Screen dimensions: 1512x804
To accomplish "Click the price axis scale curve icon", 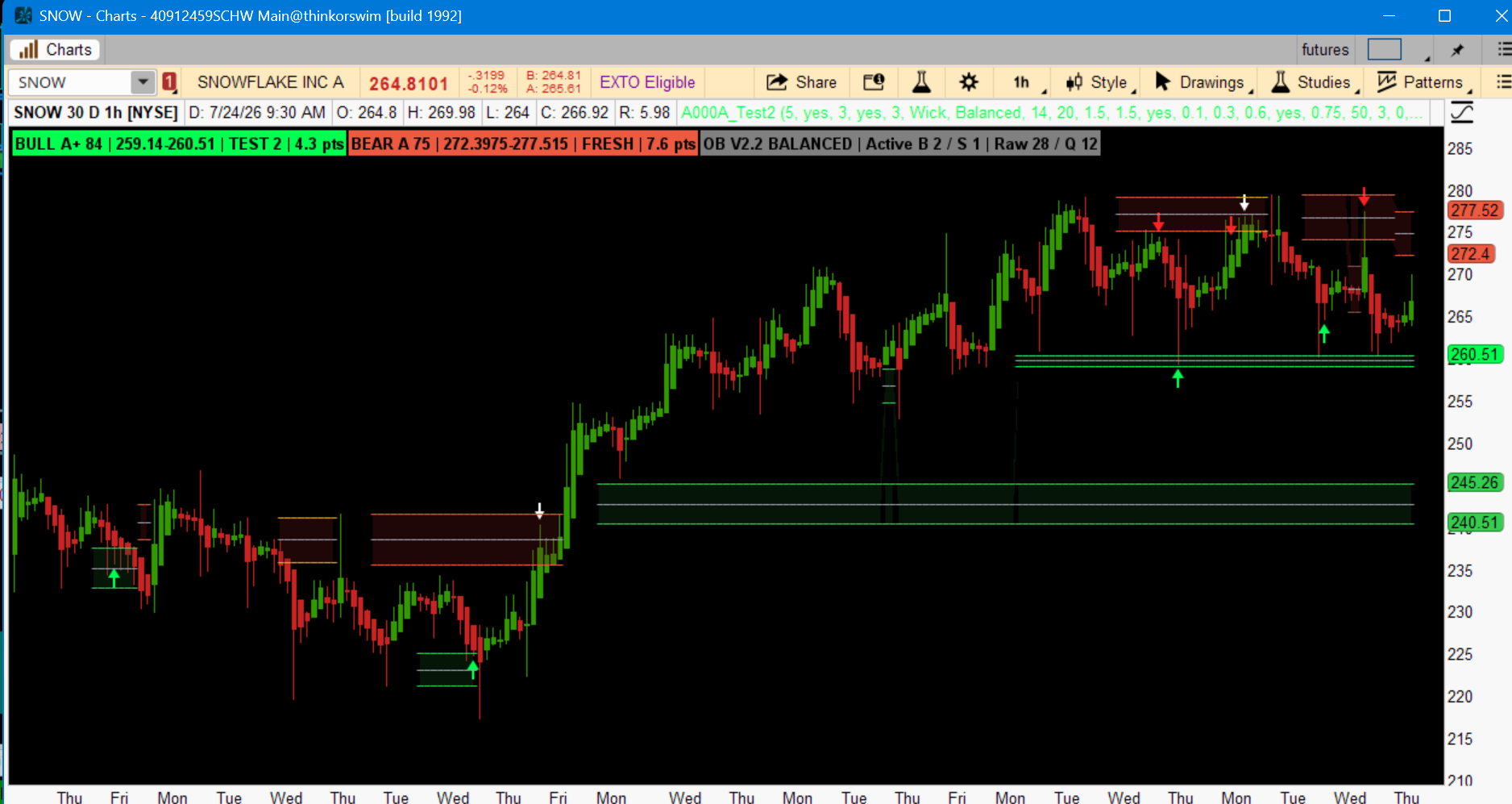I will coord(1462,113).
